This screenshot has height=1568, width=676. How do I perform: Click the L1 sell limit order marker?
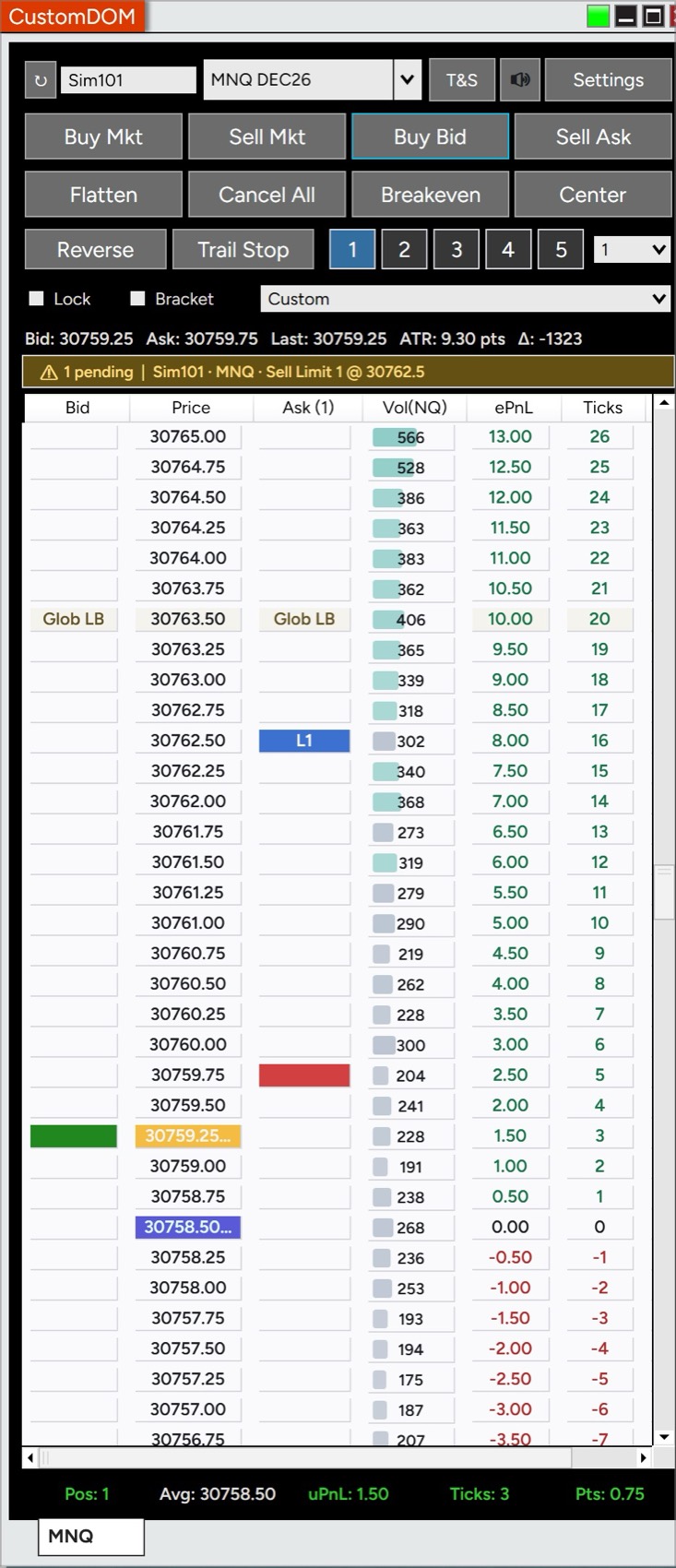[304, 741]
